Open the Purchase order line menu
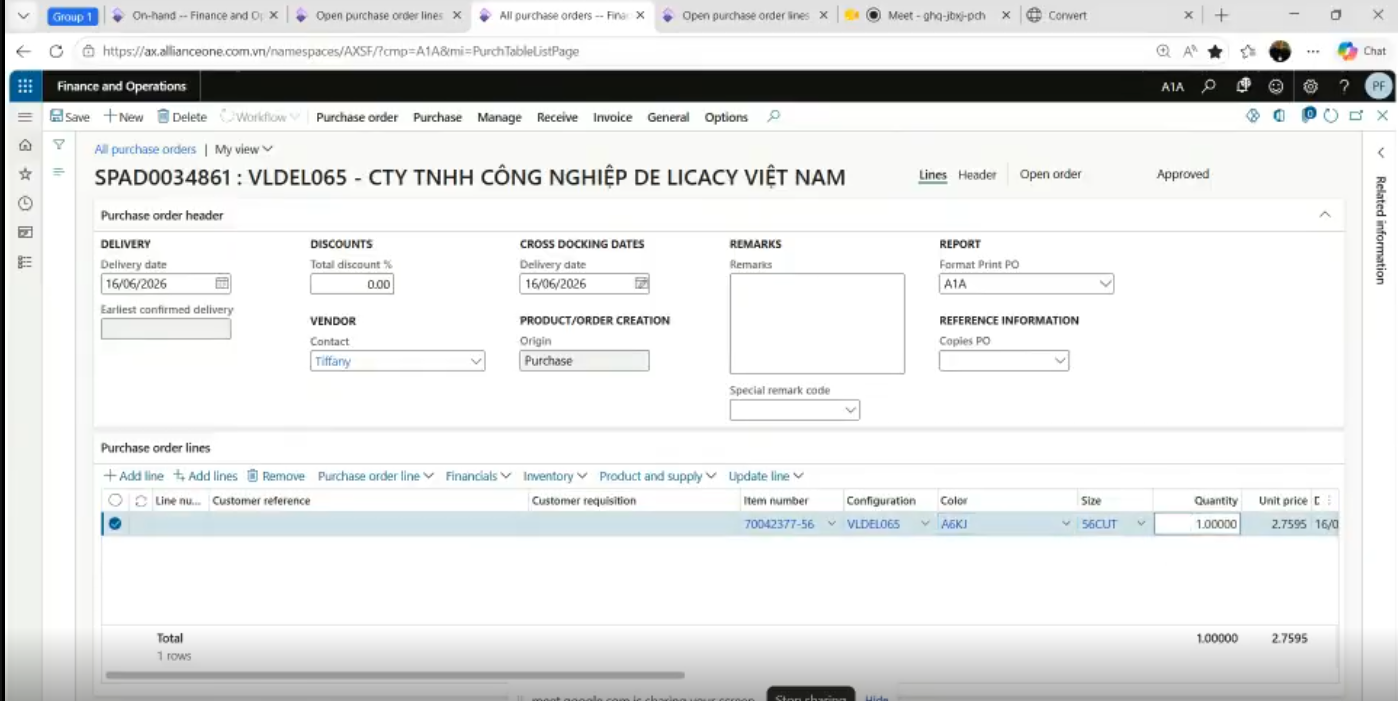The width and height of the screenshot is (1398, 701). click(376, 477)
